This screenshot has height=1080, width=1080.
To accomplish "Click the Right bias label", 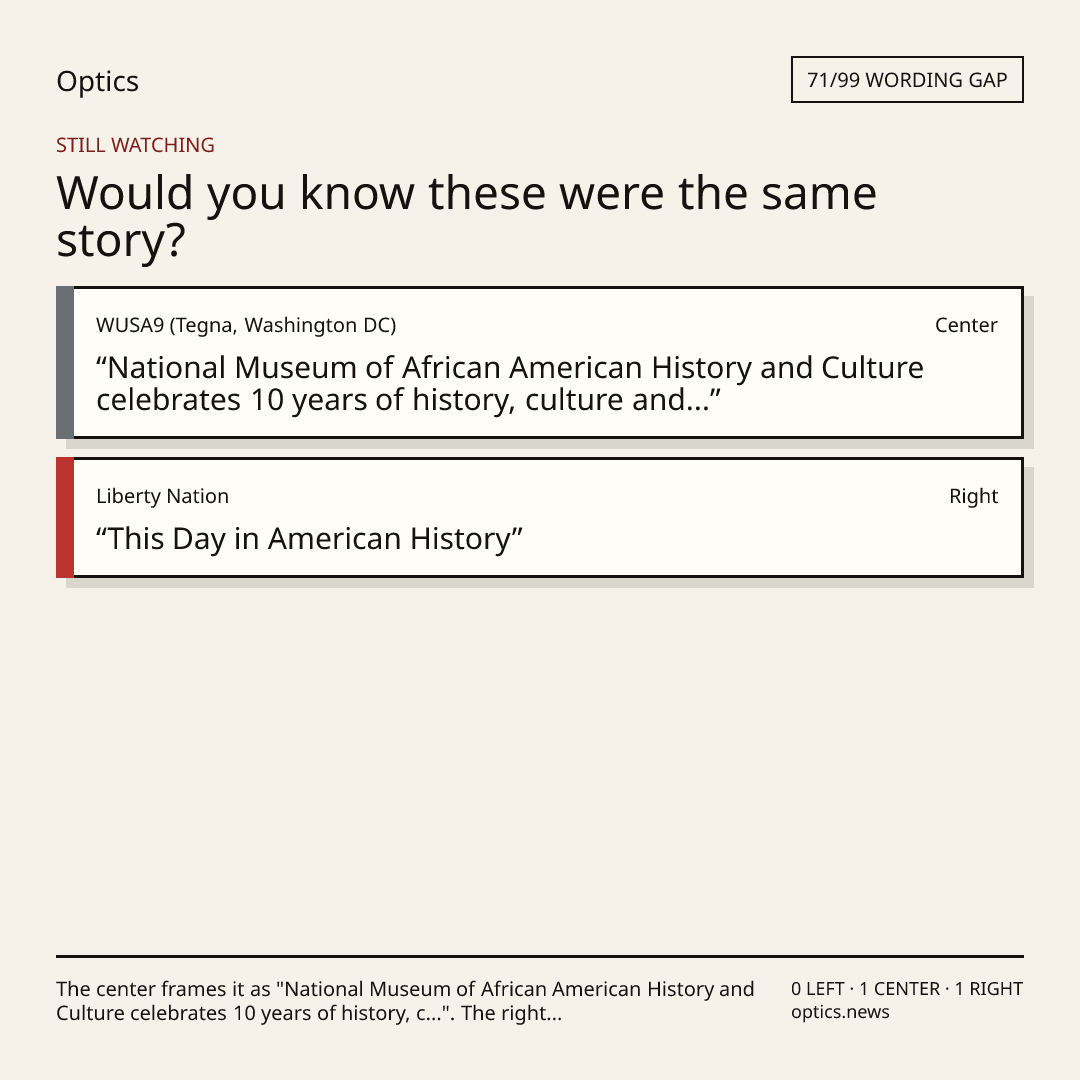I will [973, 496].
